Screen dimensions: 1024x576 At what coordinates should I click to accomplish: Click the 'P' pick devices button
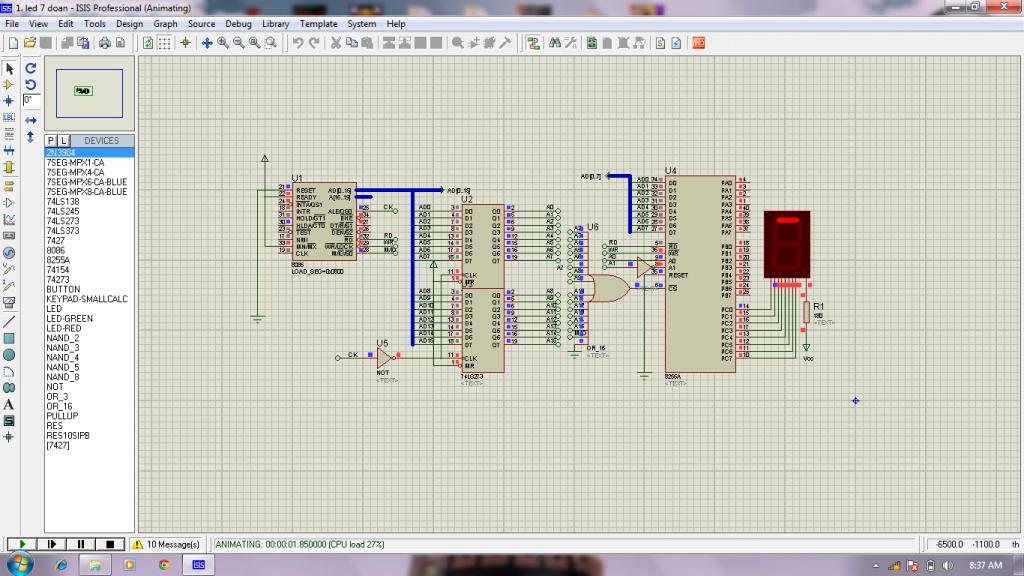(51, 141)
